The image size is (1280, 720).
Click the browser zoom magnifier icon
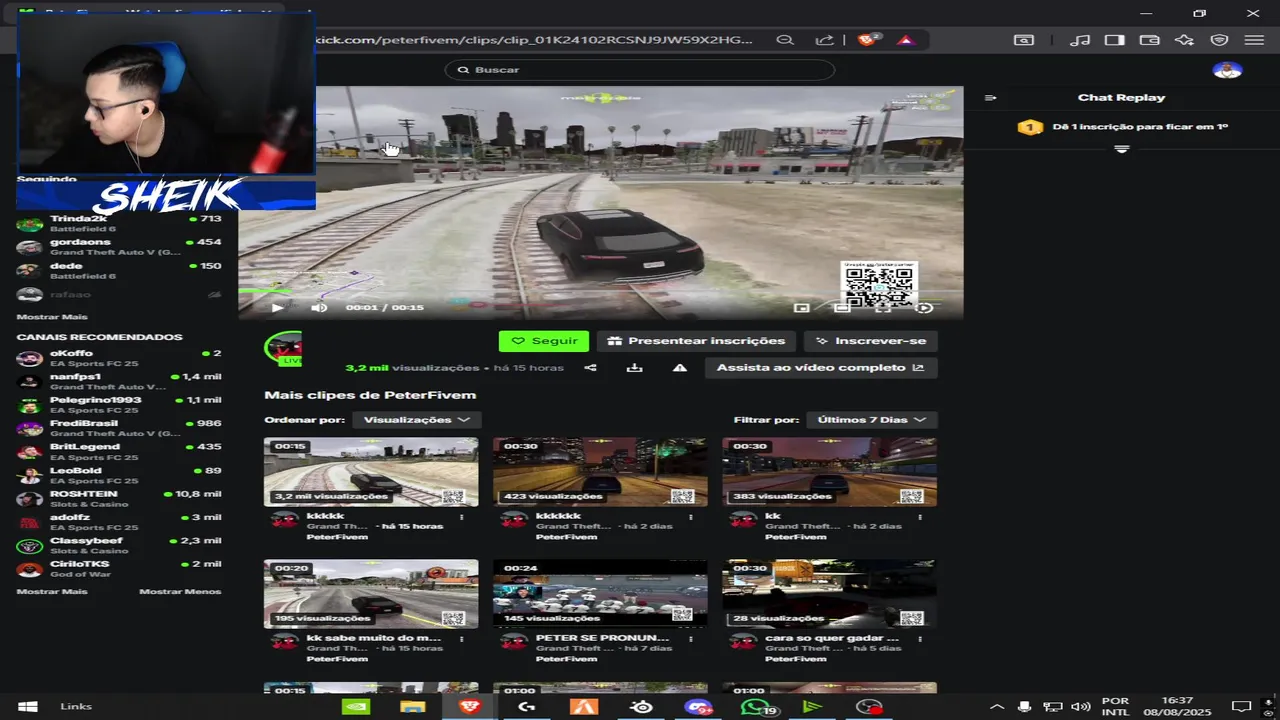785,40
